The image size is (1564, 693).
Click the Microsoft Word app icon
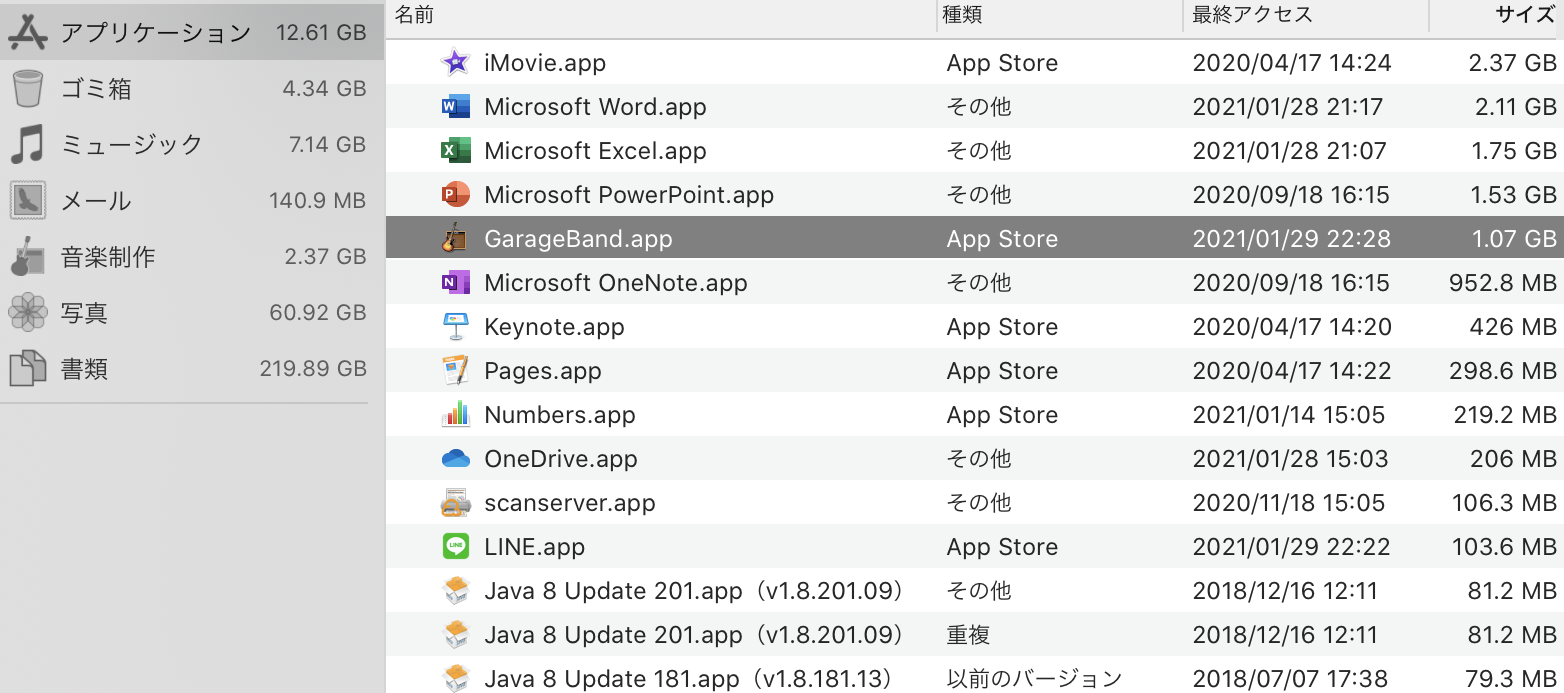pos(455,107)
